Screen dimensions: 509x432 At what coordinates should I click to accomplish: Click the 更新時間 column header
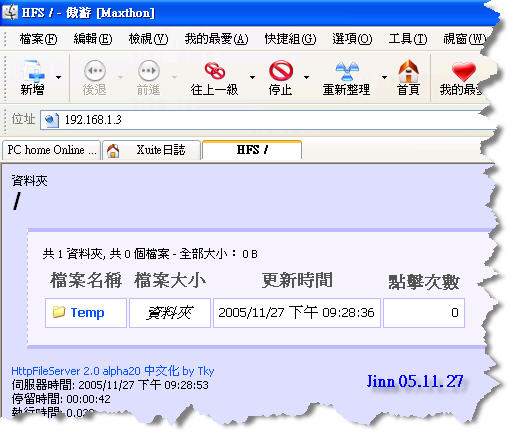(297, 280)
